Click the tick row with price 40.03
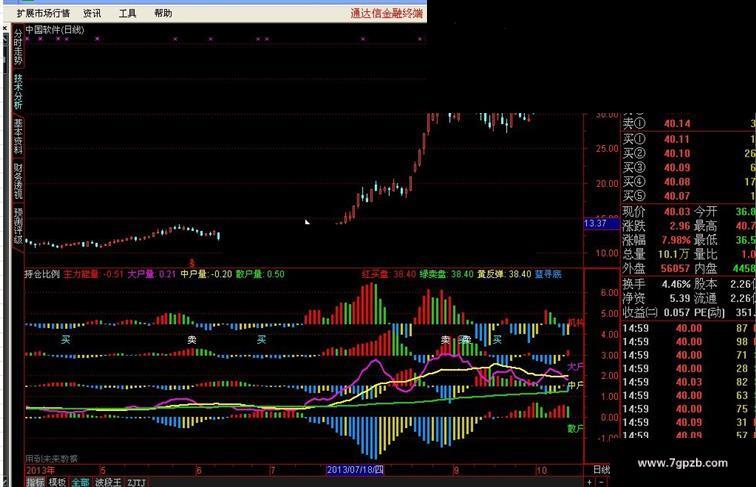756x487 pixels. [x=688, y=382]
